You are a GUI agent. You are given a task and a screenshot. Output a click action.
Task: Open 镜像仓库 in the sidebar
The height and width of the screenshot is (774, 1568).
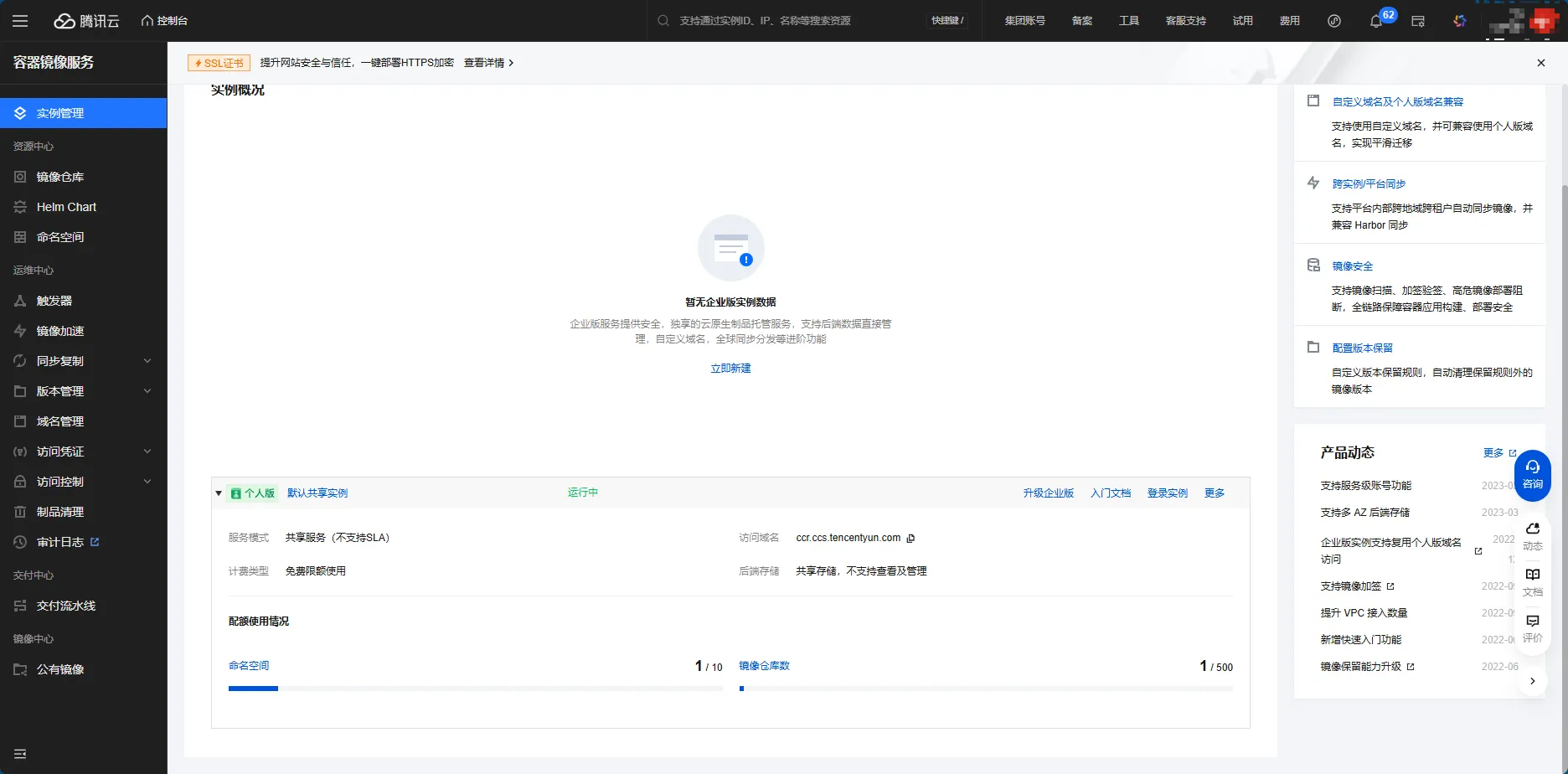60,177
